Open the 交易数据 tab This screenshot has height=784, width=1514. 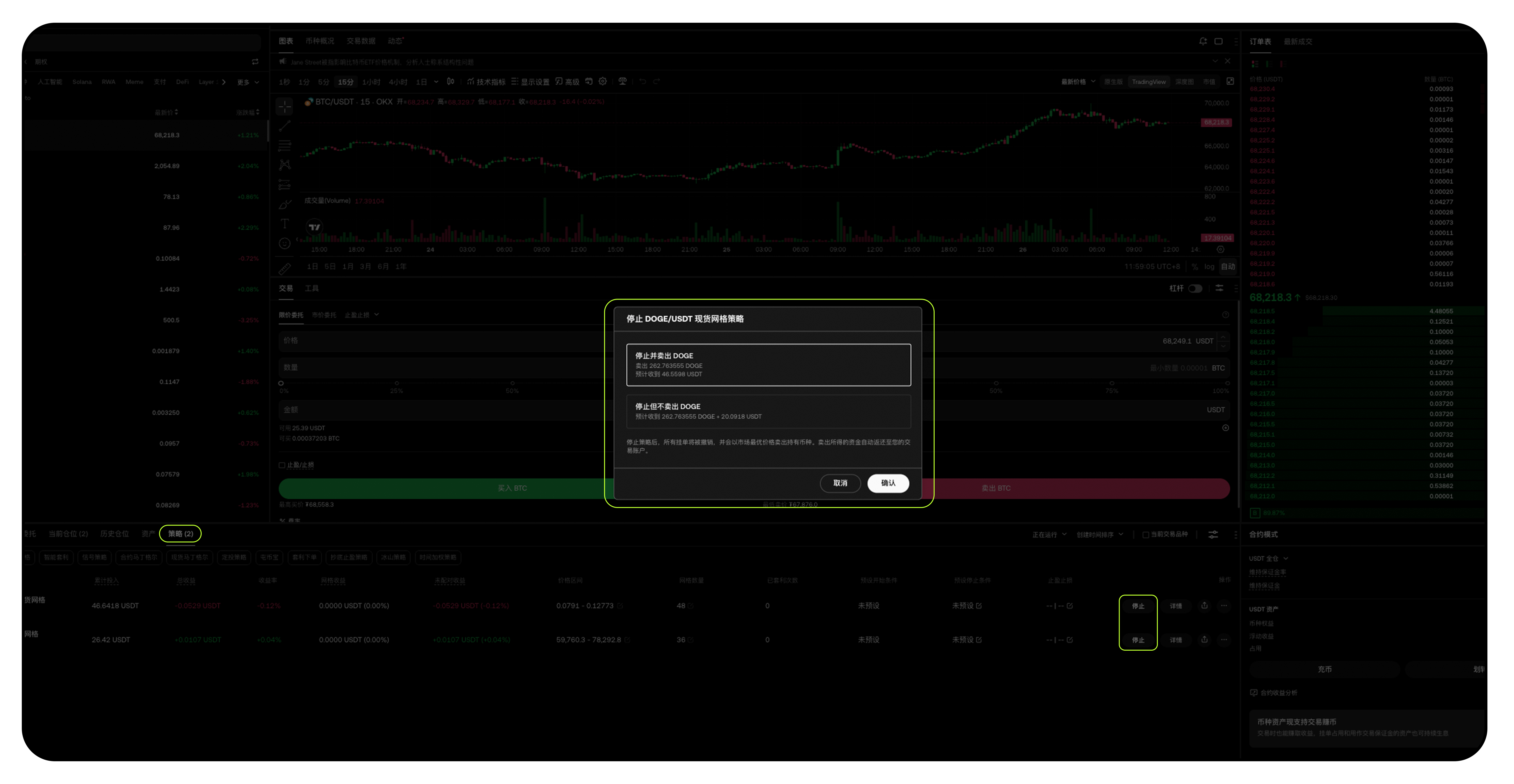tap(361, 41)
